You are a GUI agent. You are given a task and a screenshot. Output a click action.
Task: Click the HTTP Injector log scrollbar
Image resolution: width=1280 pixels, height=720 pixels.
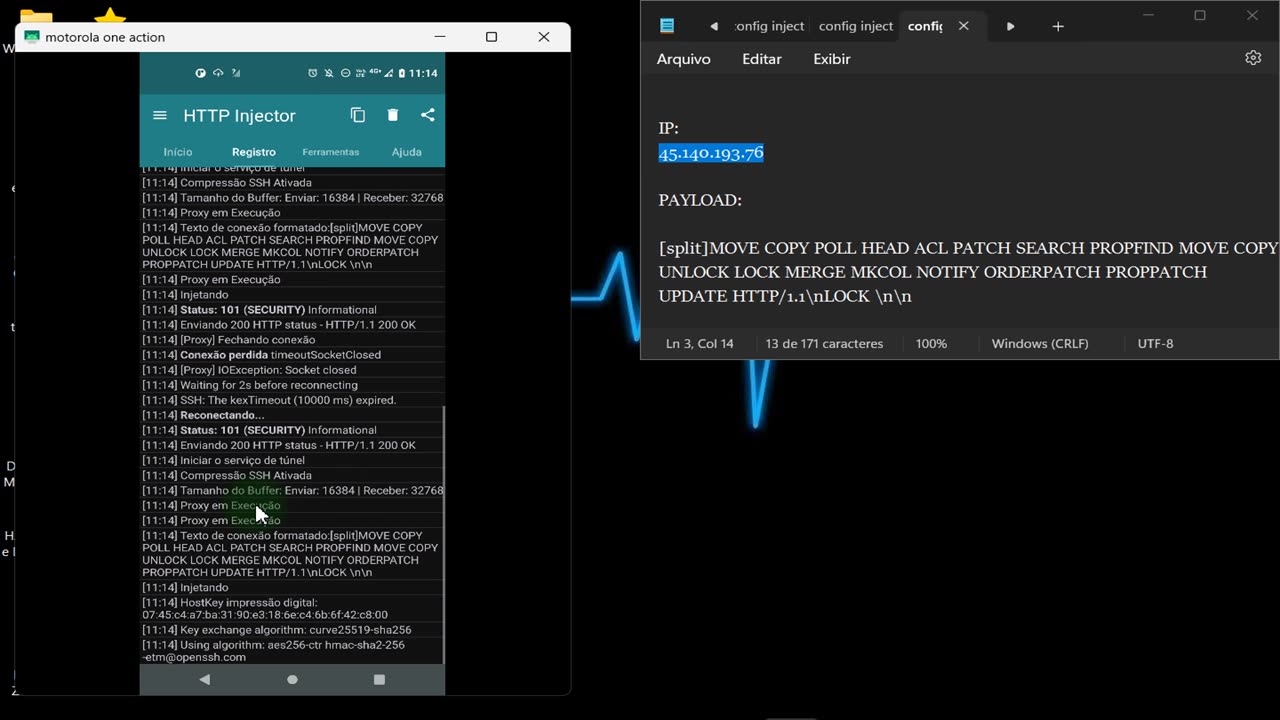[443, 535]
